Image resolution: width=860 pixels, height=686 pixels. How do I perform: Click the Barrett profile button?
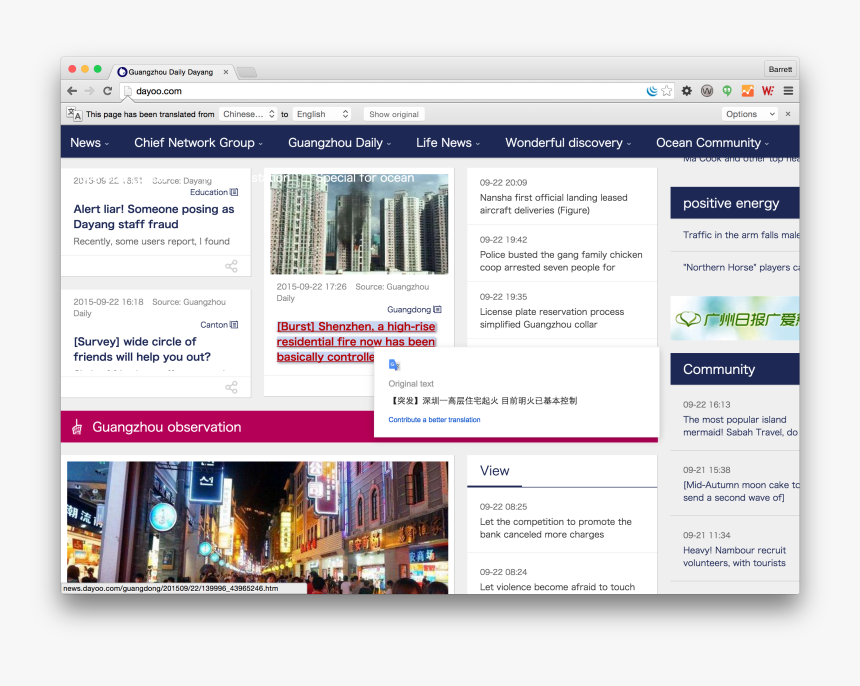(x=780, y=69)
